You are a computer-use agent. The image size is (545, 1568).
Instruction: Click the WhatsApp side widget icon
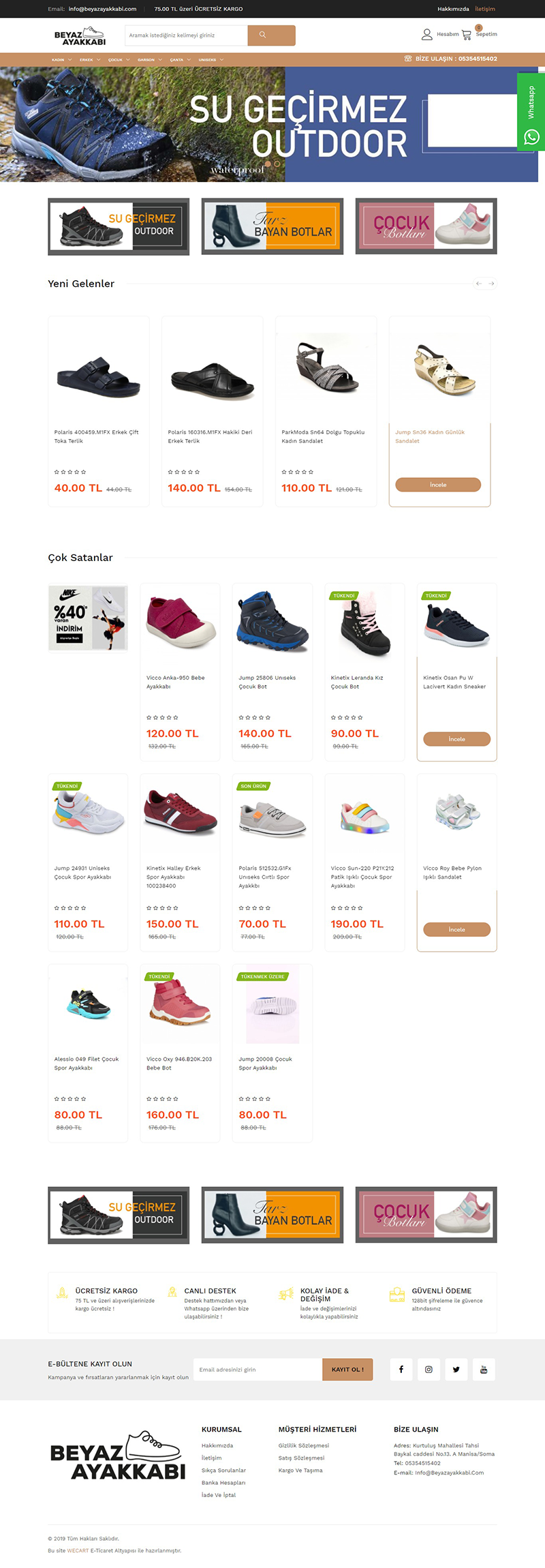pos(531,137)
